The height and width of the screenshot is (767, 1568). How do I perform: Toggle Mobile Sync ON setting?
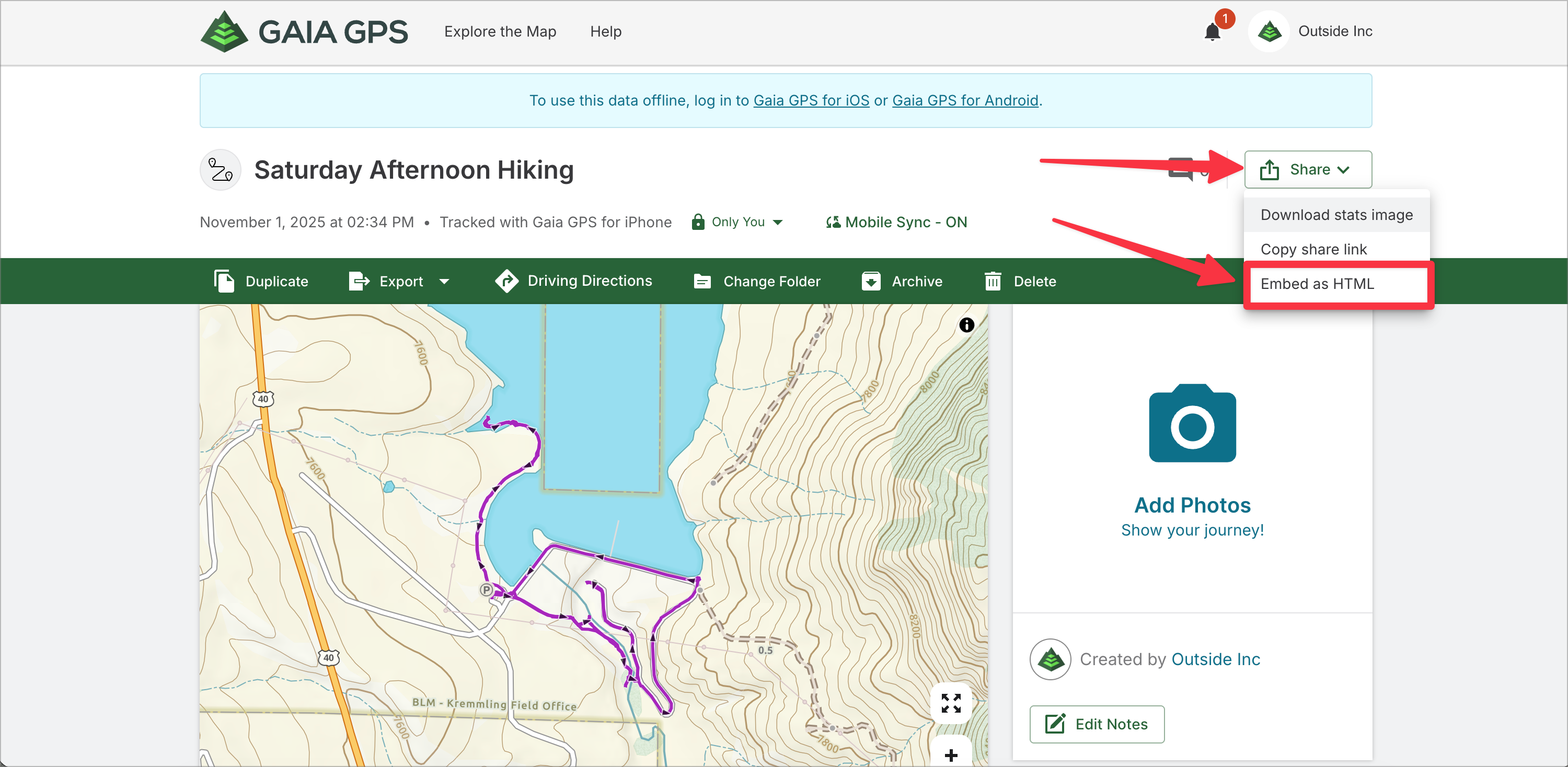(x=896, y=222)
